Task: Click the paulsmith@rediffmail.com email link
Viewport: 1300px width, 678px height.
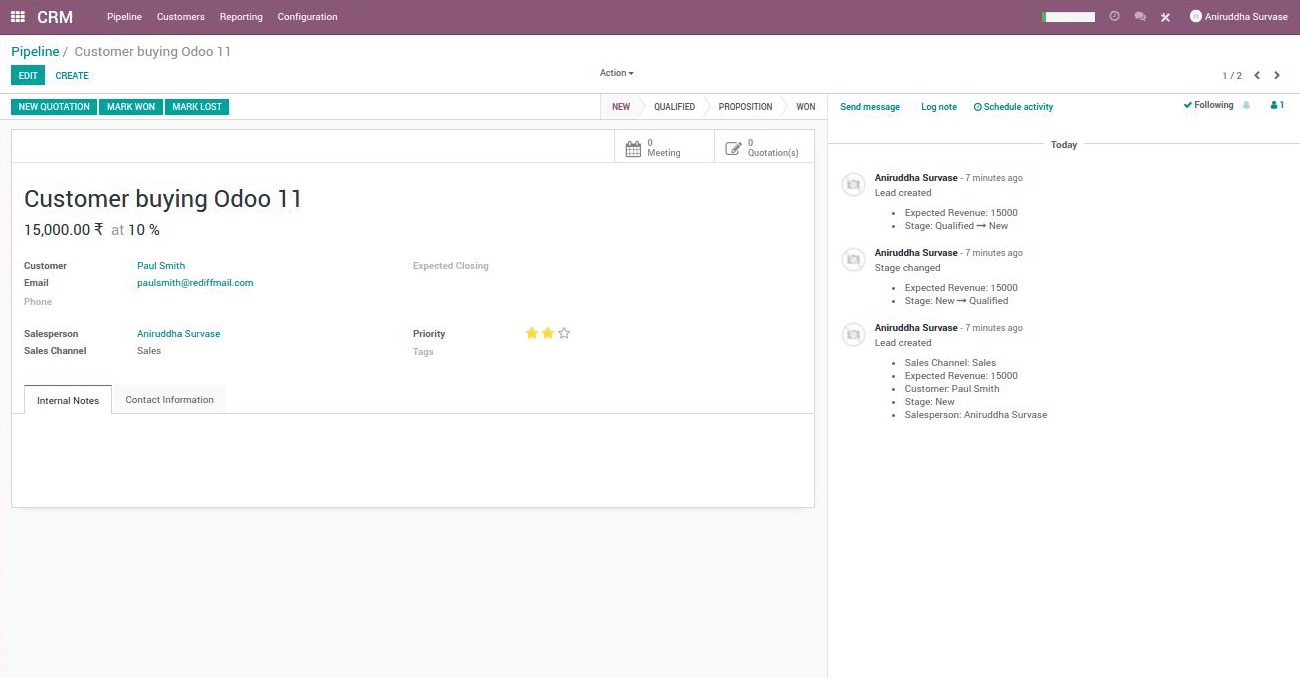Action: (195, 283)
